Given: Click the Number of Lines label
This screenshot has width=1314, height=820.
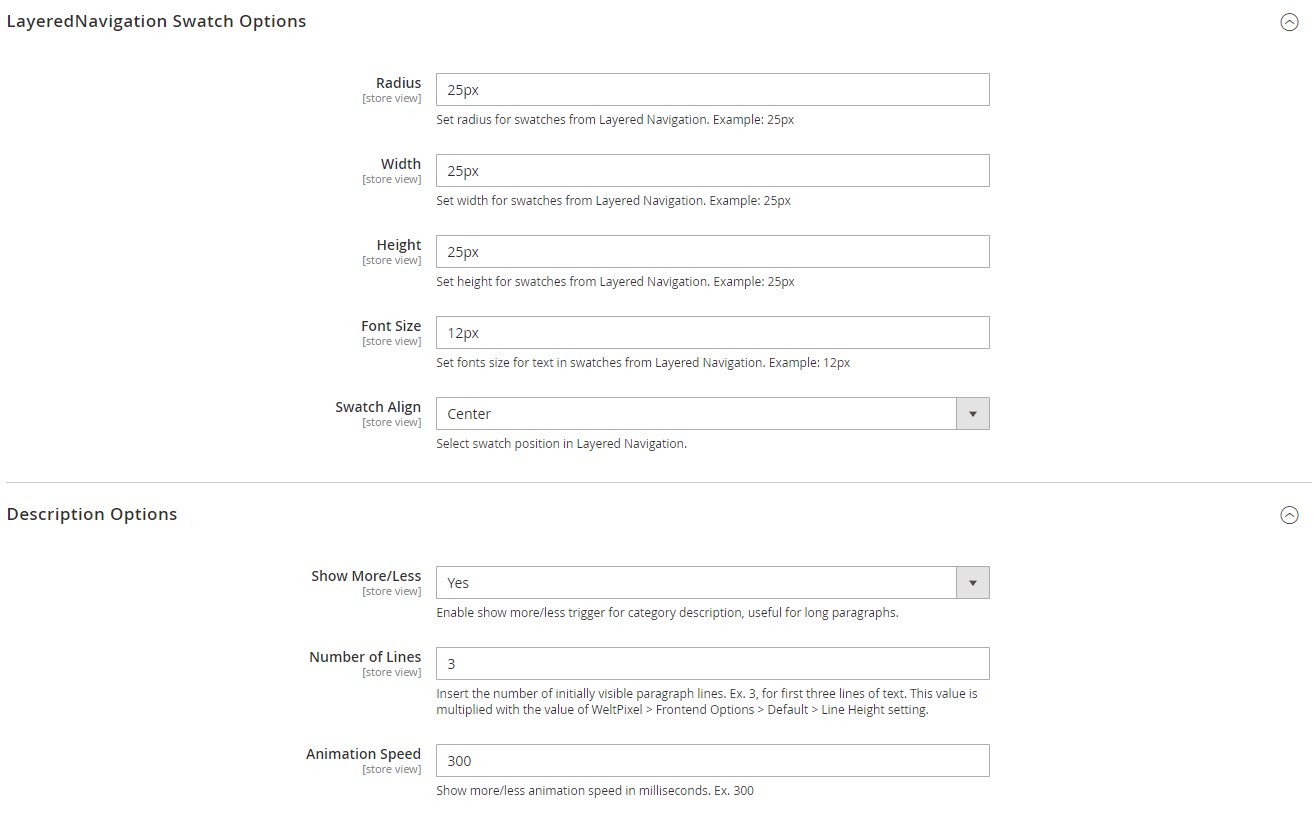Looking at the screenshot, I should click(365, 657).
